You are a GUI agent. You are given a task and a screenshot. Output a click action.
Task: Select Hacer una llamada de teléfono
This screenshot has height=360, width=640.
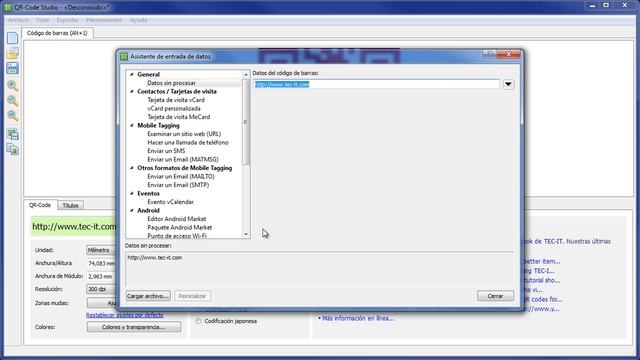click(188, 142)
